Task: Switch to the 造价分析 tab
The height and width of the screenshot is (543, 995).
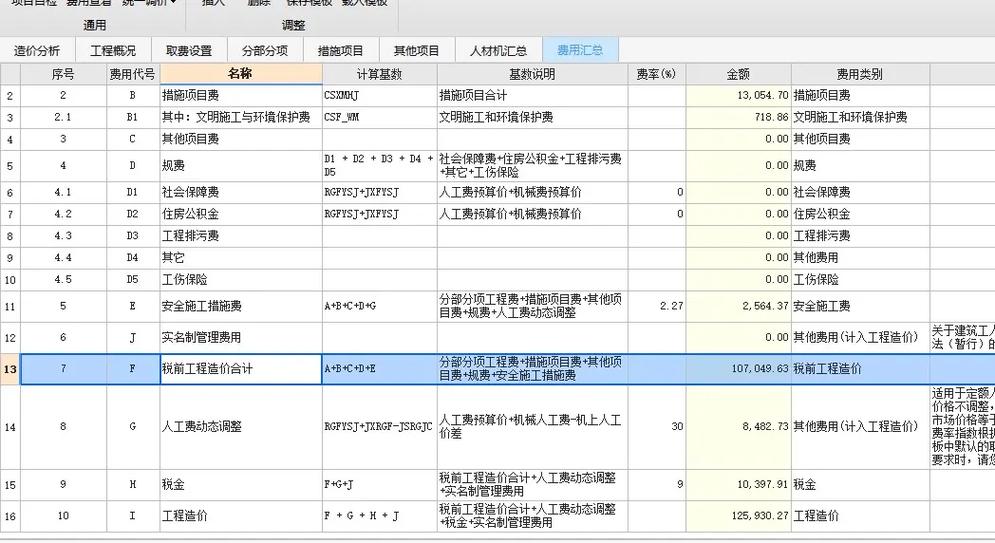Action: [x=37, y=50]
